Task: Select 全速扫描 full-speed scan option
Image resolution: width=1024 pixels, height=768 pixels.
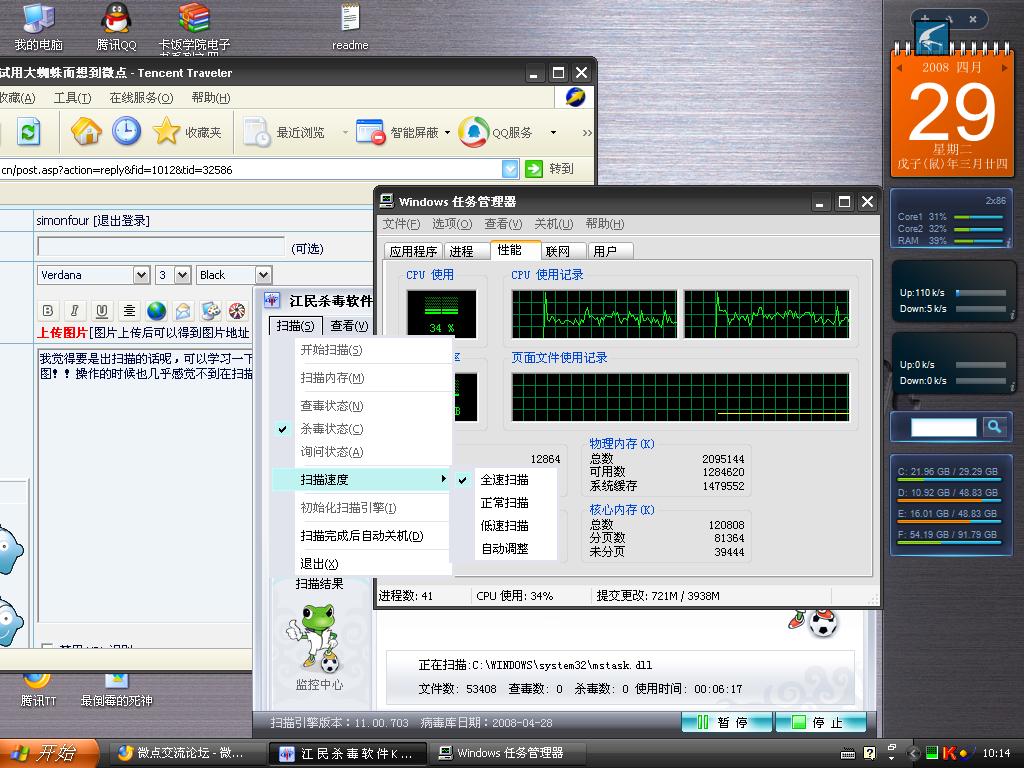Action: [504, 480]
